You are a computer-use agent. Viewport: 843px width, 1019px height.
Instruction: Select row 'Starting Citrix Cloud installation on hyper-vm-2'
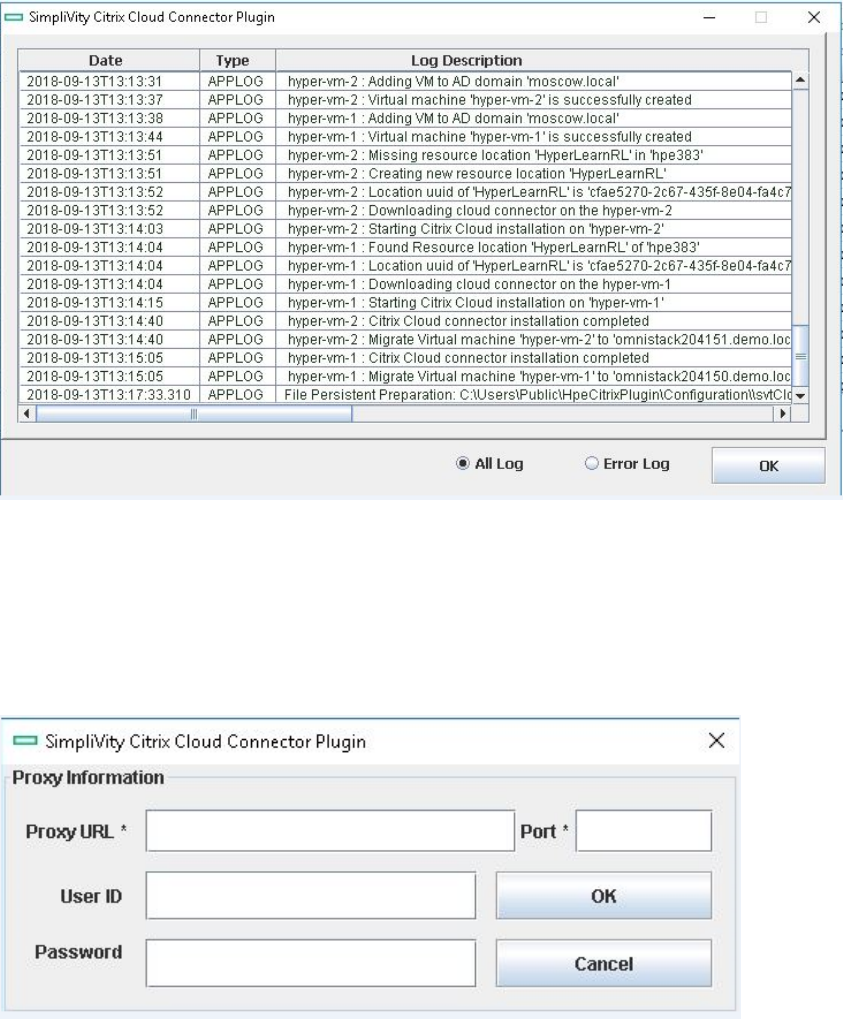[405, 229]
